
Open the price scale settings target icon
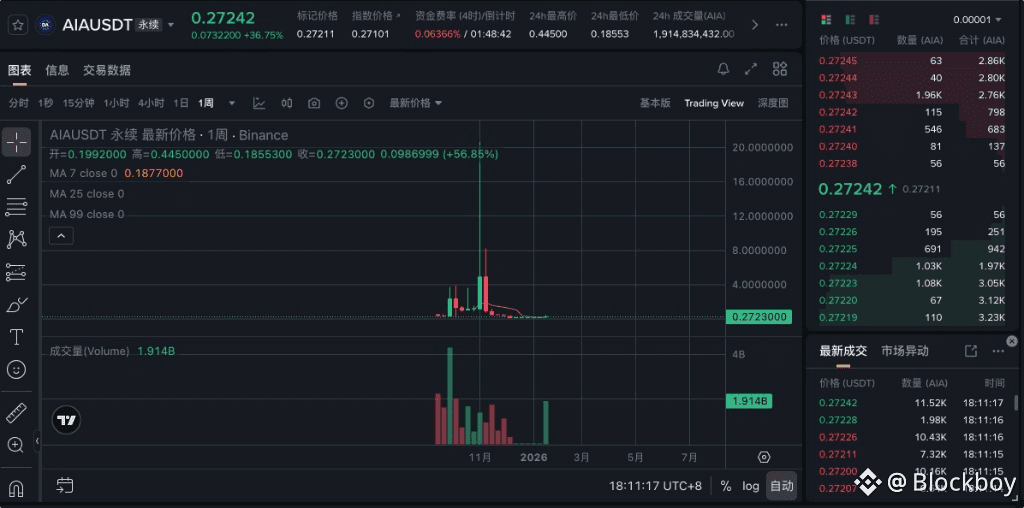[x=764, y=457]
